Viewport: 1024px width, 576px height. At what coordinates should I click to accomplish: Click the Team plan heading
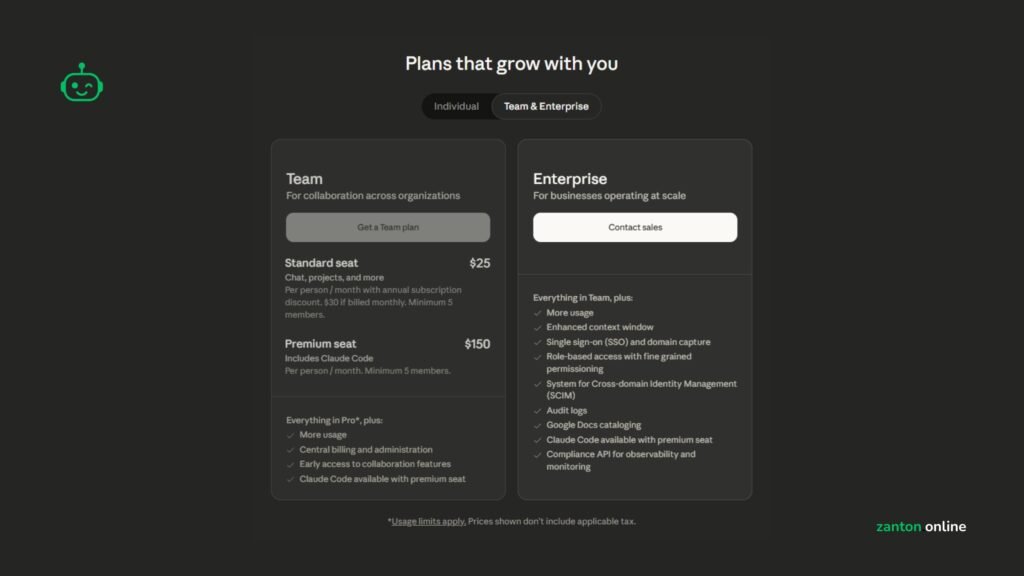tap(304, 179)
